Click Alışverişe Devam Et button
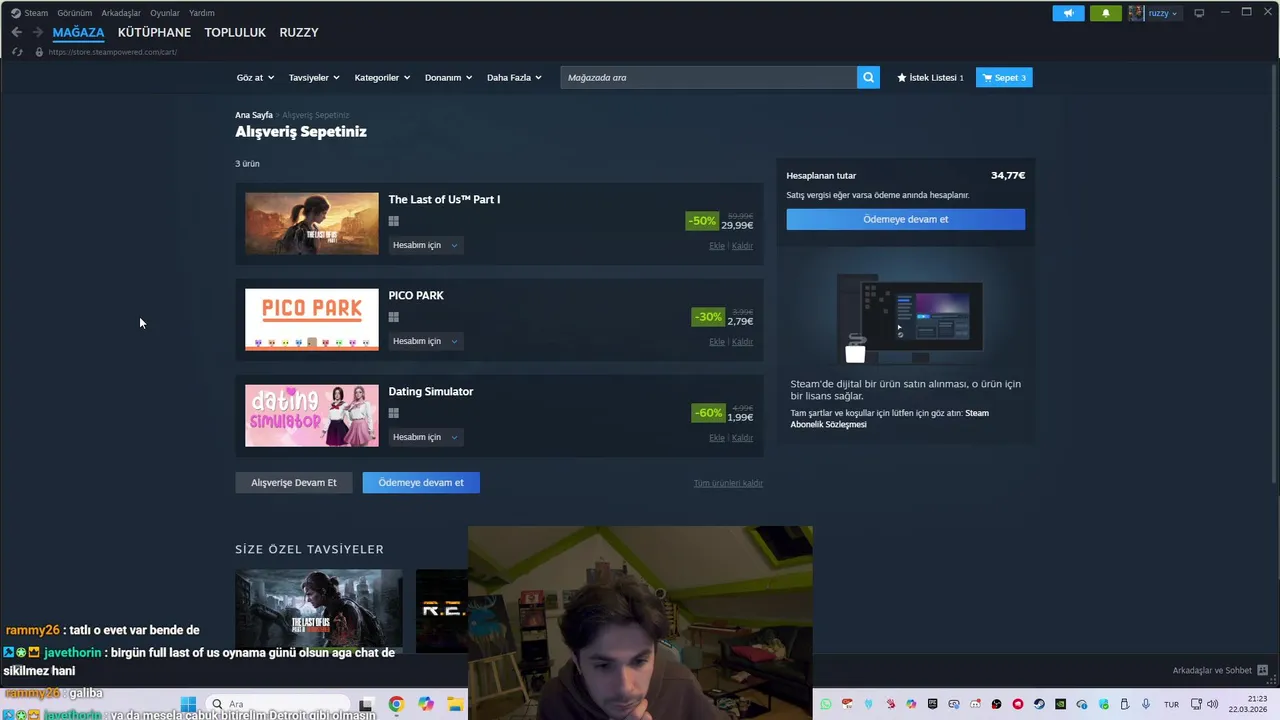The height and width of the screenshot is (720, 1280). point(293,483)
